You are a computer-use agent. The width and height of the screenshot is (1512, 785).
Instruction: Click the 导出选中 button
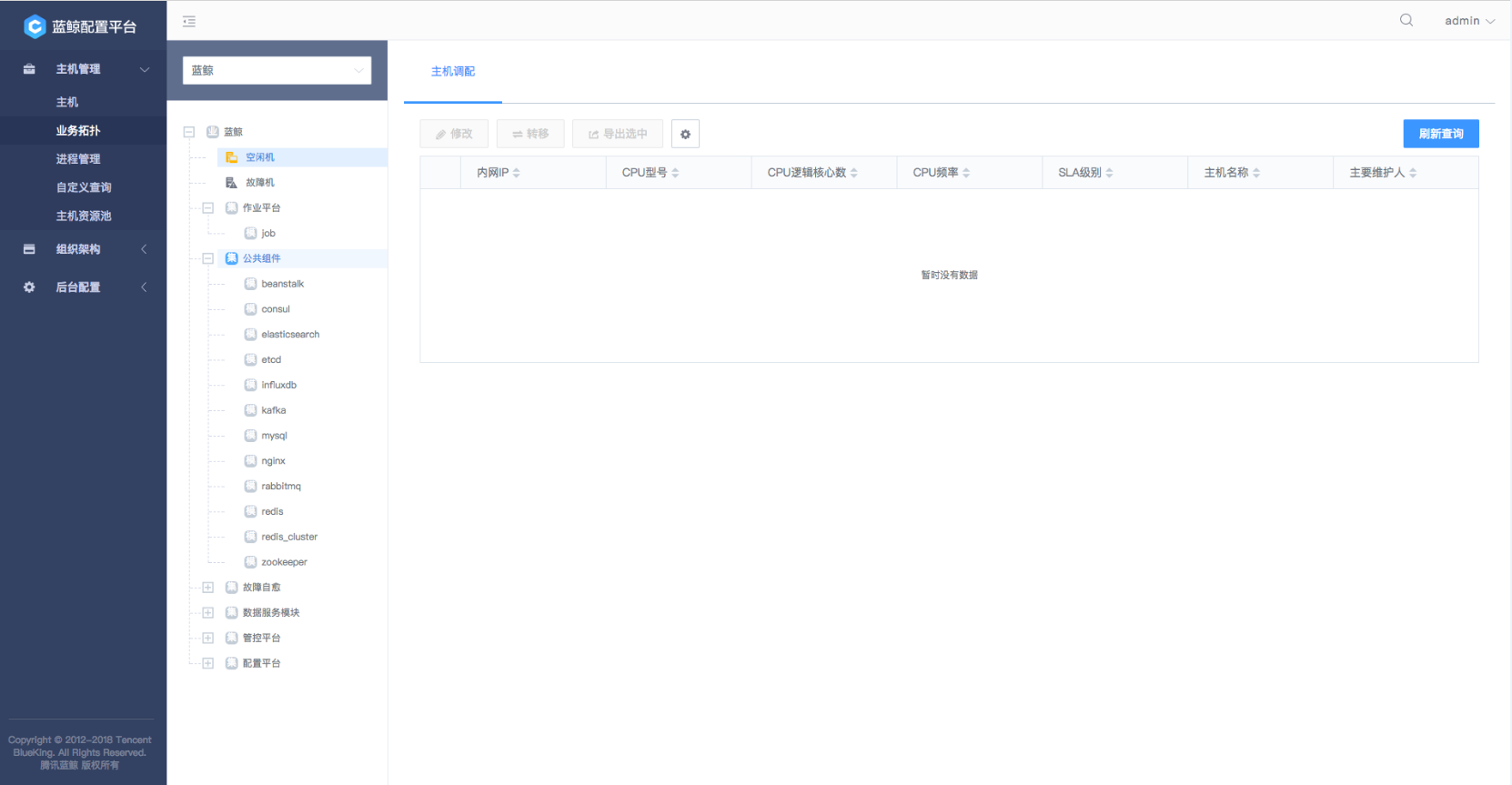pyautogui.click(x=617, y=134)
